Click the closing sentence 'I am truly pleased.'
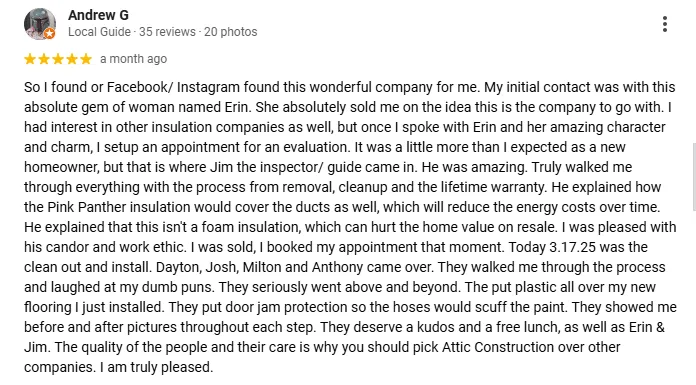696x385 pixels. coord(156,367)
